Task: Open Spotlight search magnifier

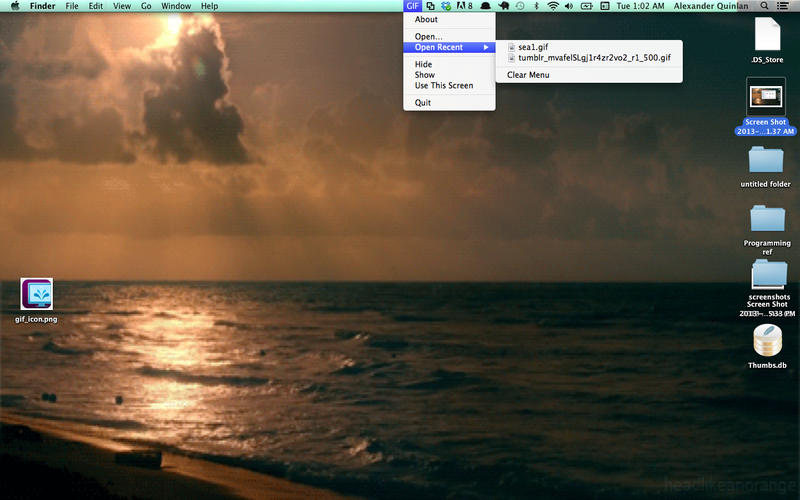Action: click(x=764, y=6)
